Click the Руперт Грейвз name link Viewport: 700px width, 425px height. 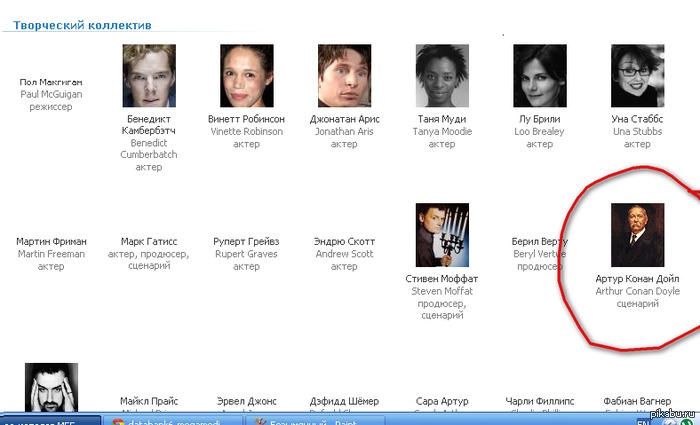point(246,242)
